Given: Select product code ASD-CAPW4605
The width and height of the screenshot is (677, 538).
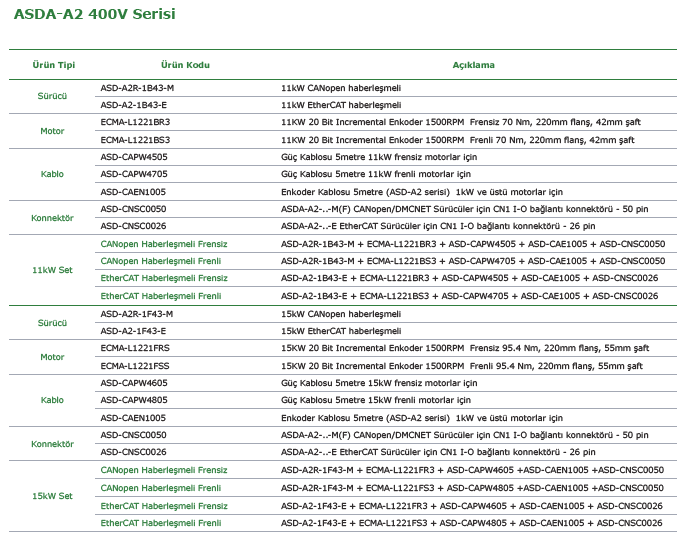Looking at the screenshot, I should point(134,383).
